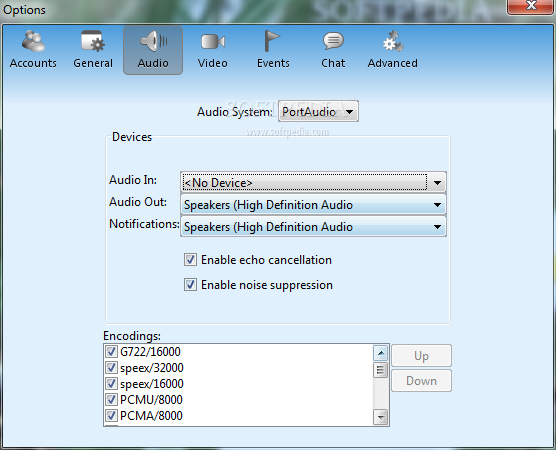Switch to the Advanced tab label
This screenshot has width=556, height=450.
393,63
